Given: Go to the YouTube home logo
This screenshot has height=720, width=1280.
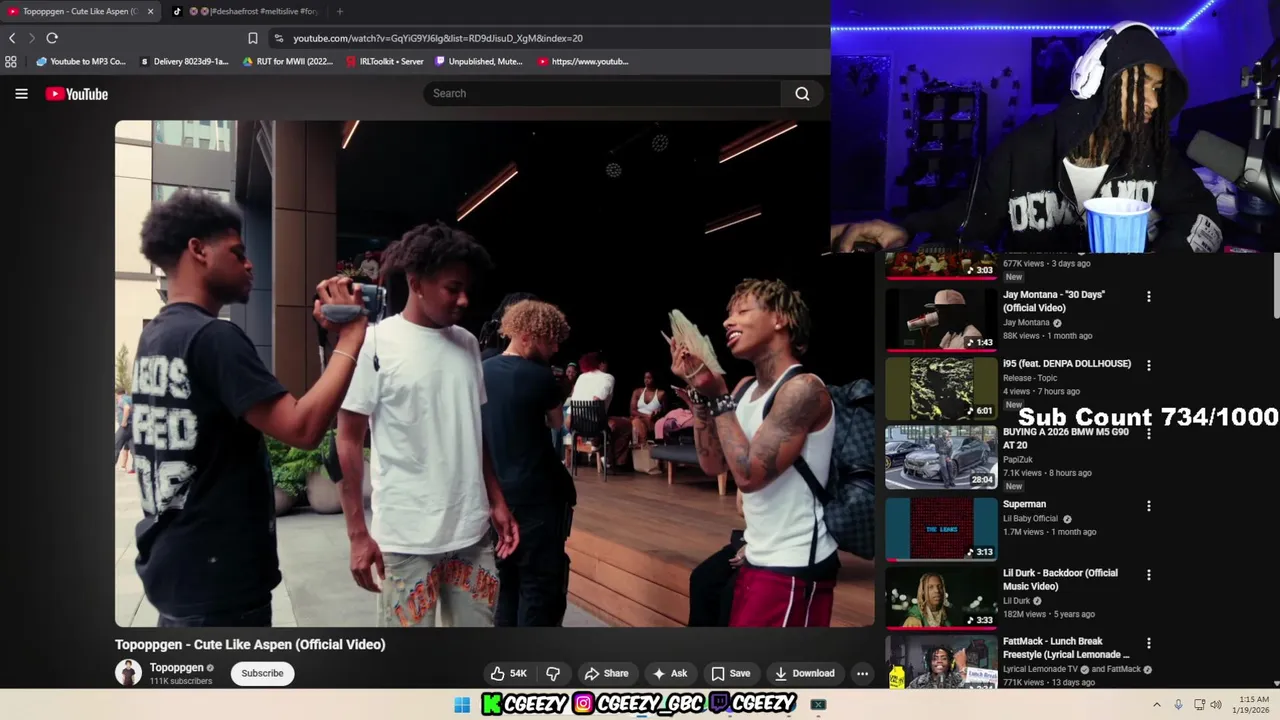Looking at the screenshot, I should coord(76,94).
